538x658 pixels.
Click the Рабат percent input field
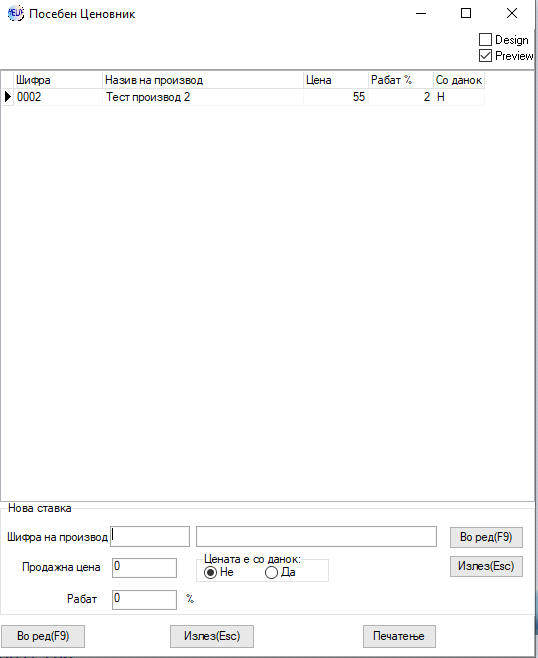[144, 600]
